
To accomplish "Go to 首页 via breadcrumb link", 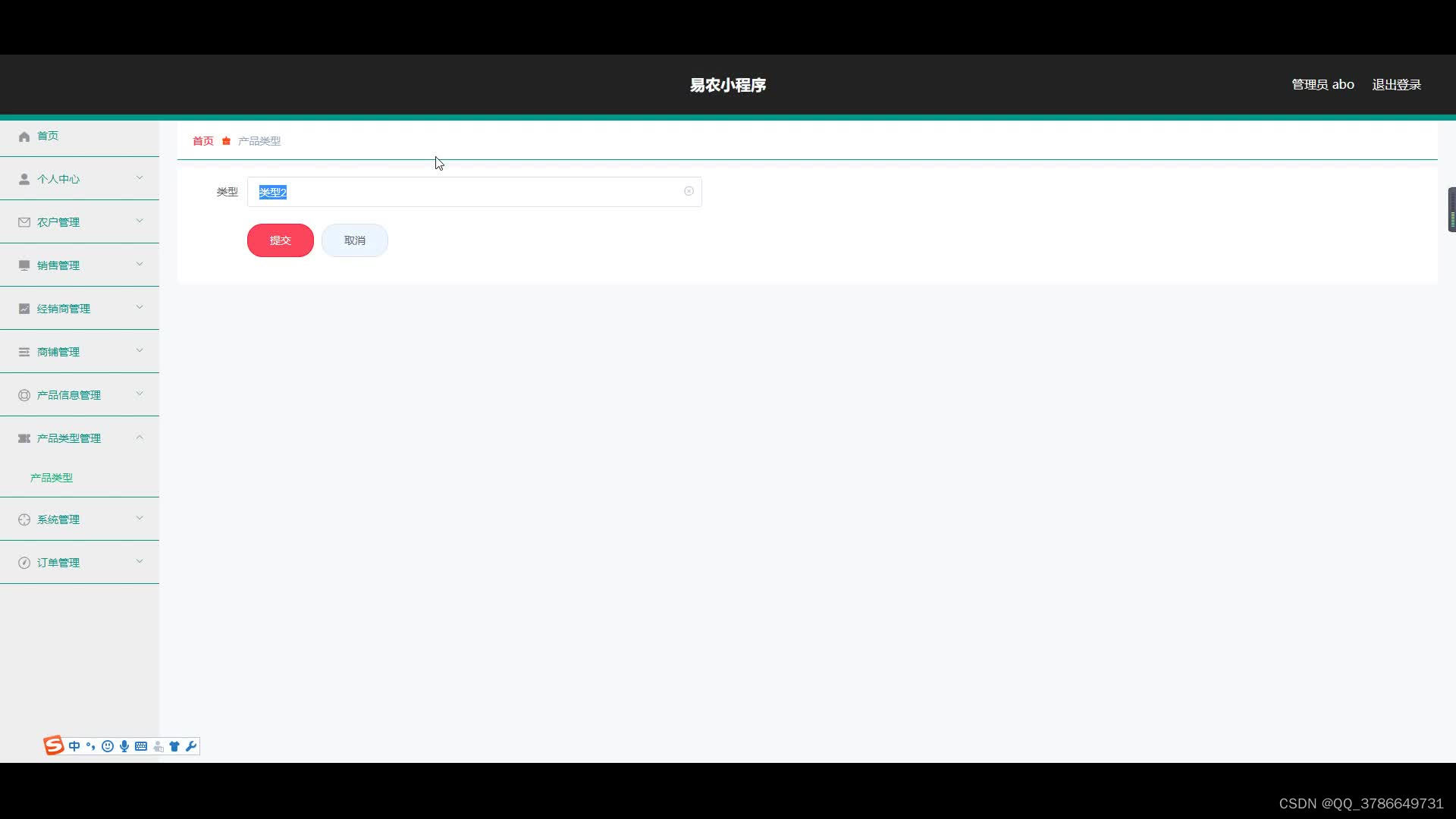I will [203, 141].
